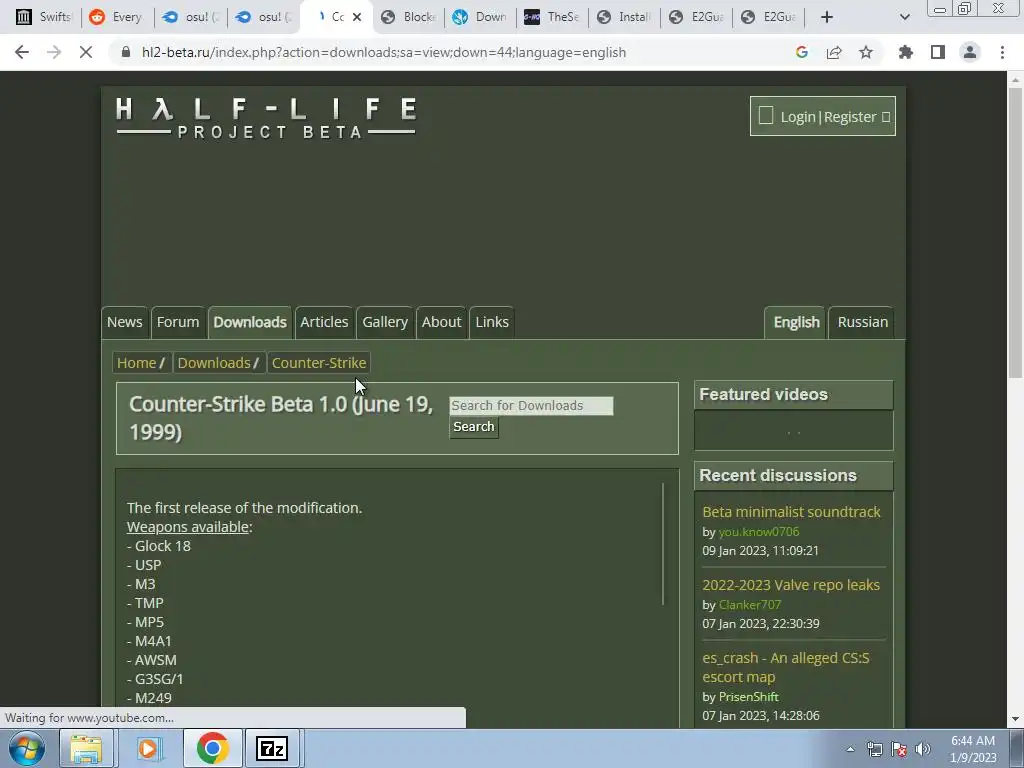Viewport: 1024px width, 768px height.
Task: Open the About menu item
Action: tap(441, 322)
